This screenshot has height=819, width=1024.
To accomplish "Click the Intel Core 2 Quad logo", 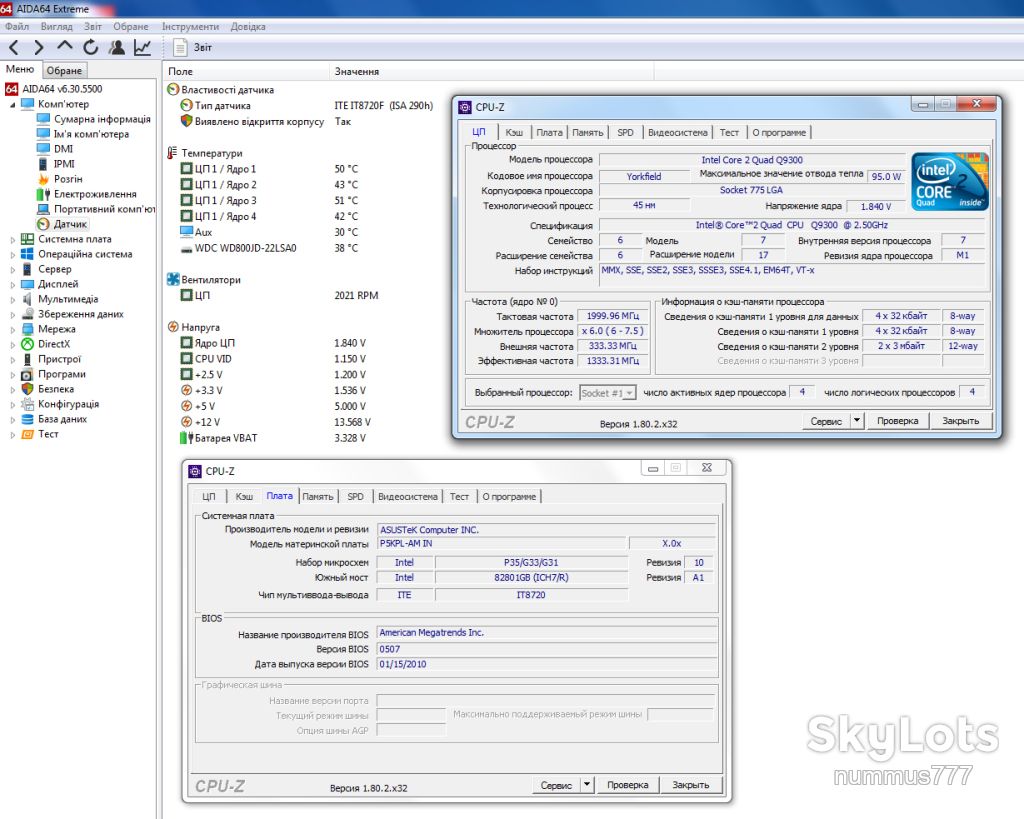I will pos(949,182).
